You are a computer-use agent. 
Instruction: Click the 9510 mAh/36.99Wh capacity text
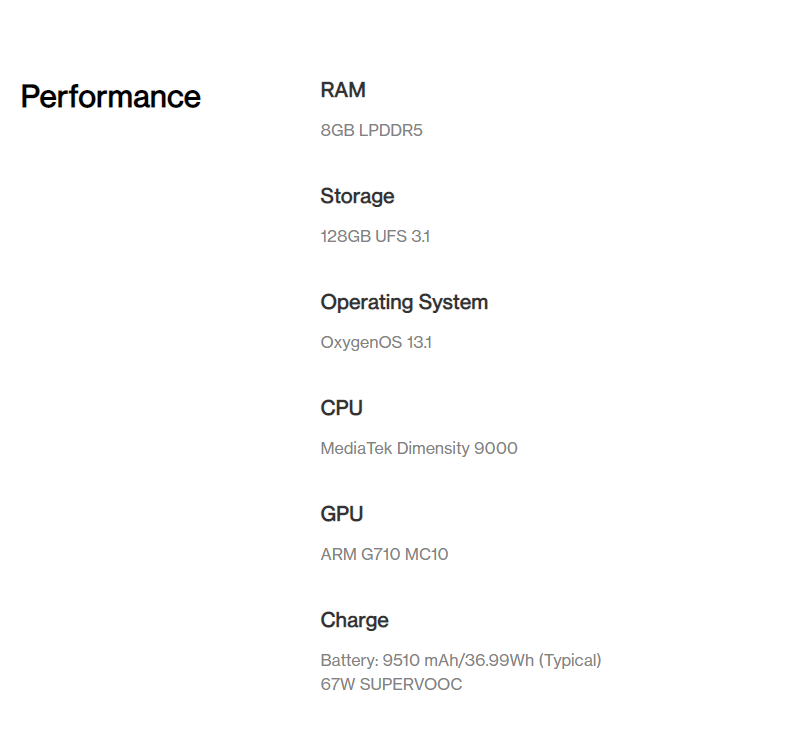pos(456,660)
